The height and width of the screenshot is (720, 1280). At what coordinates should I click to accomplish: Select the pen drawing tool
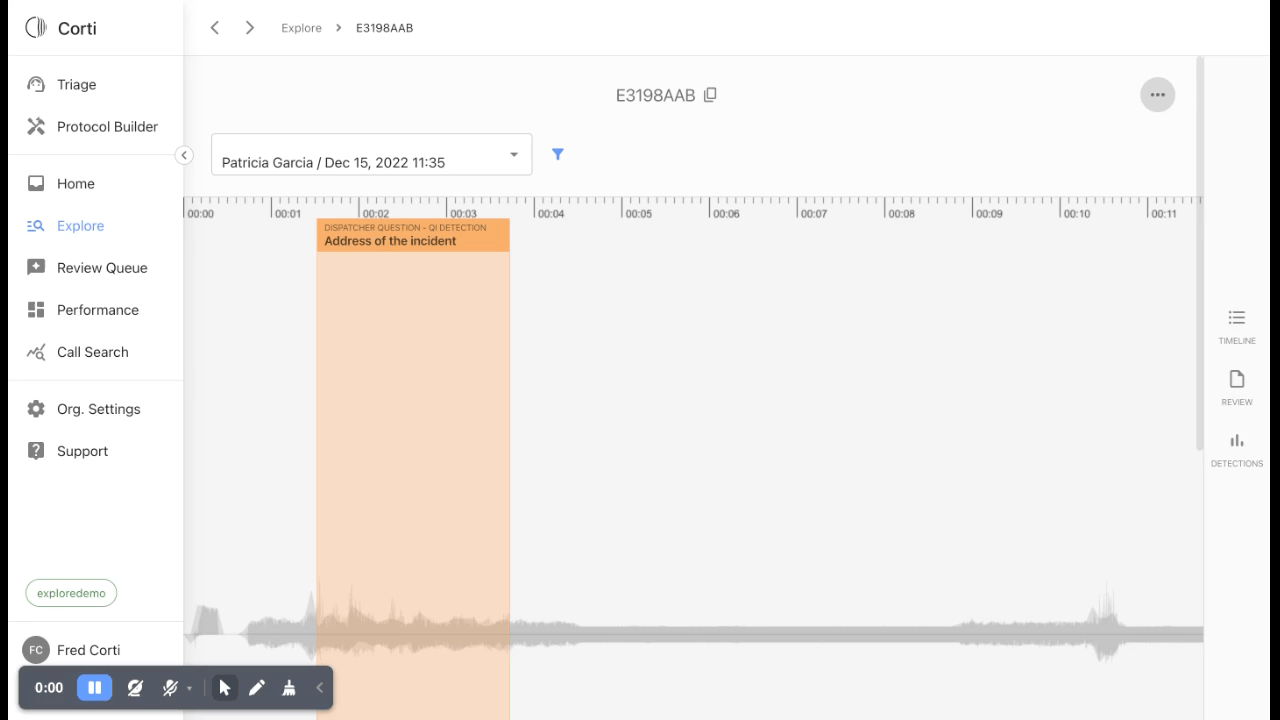tap(257, 688)
